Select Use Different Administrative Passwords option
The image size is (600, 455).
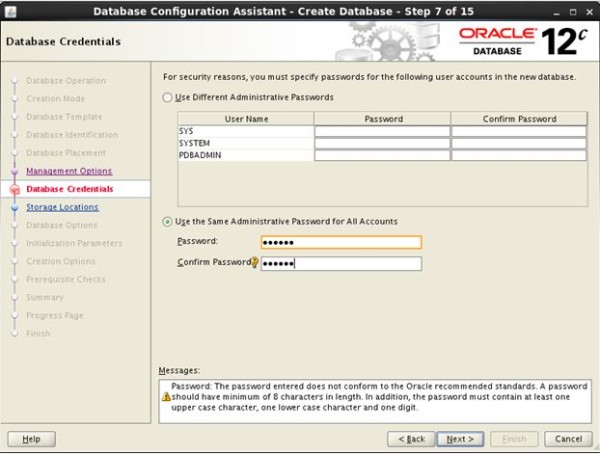tap(167, 98)
